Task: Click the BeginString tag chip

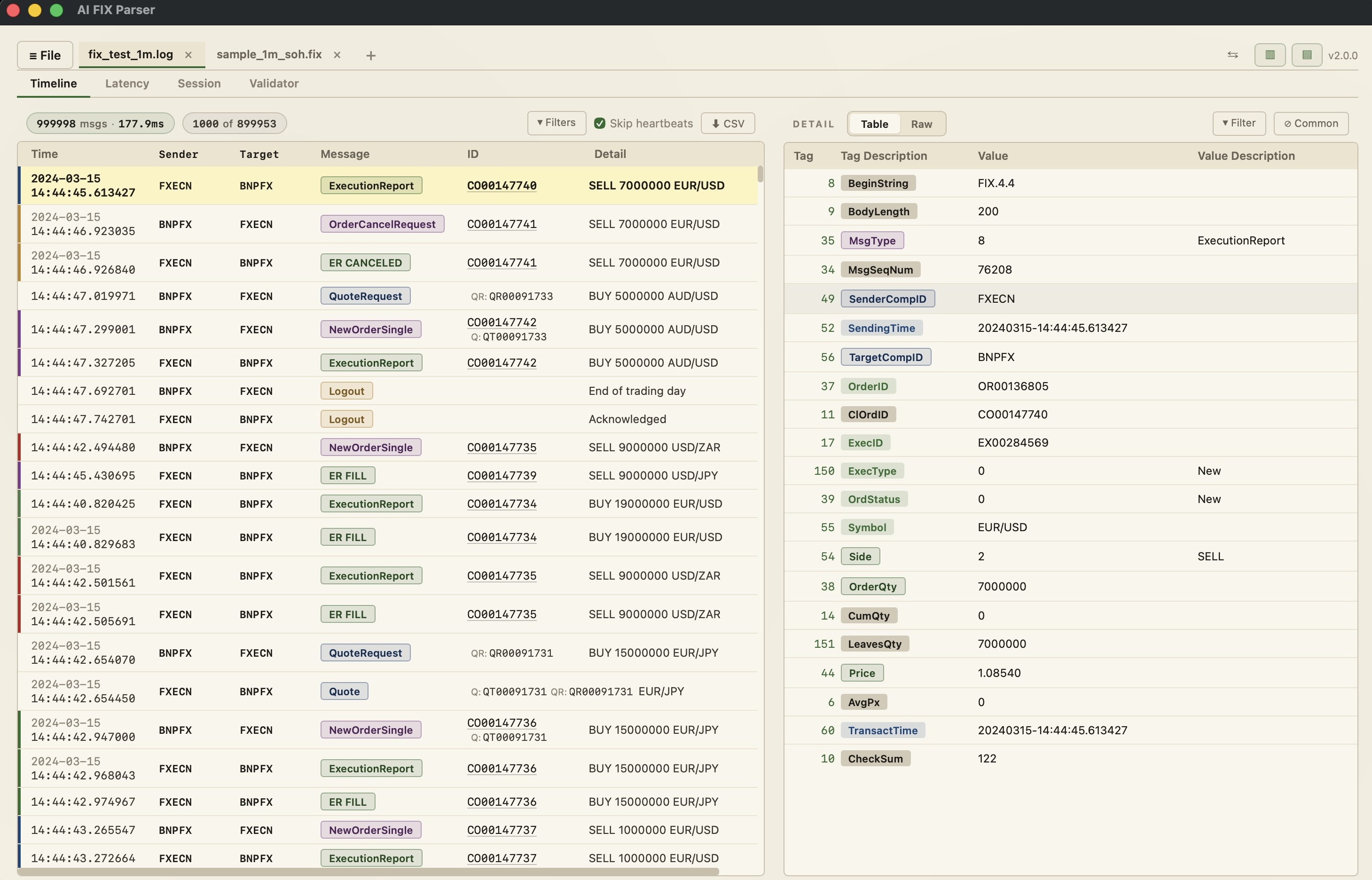Action: click(878, 183)
